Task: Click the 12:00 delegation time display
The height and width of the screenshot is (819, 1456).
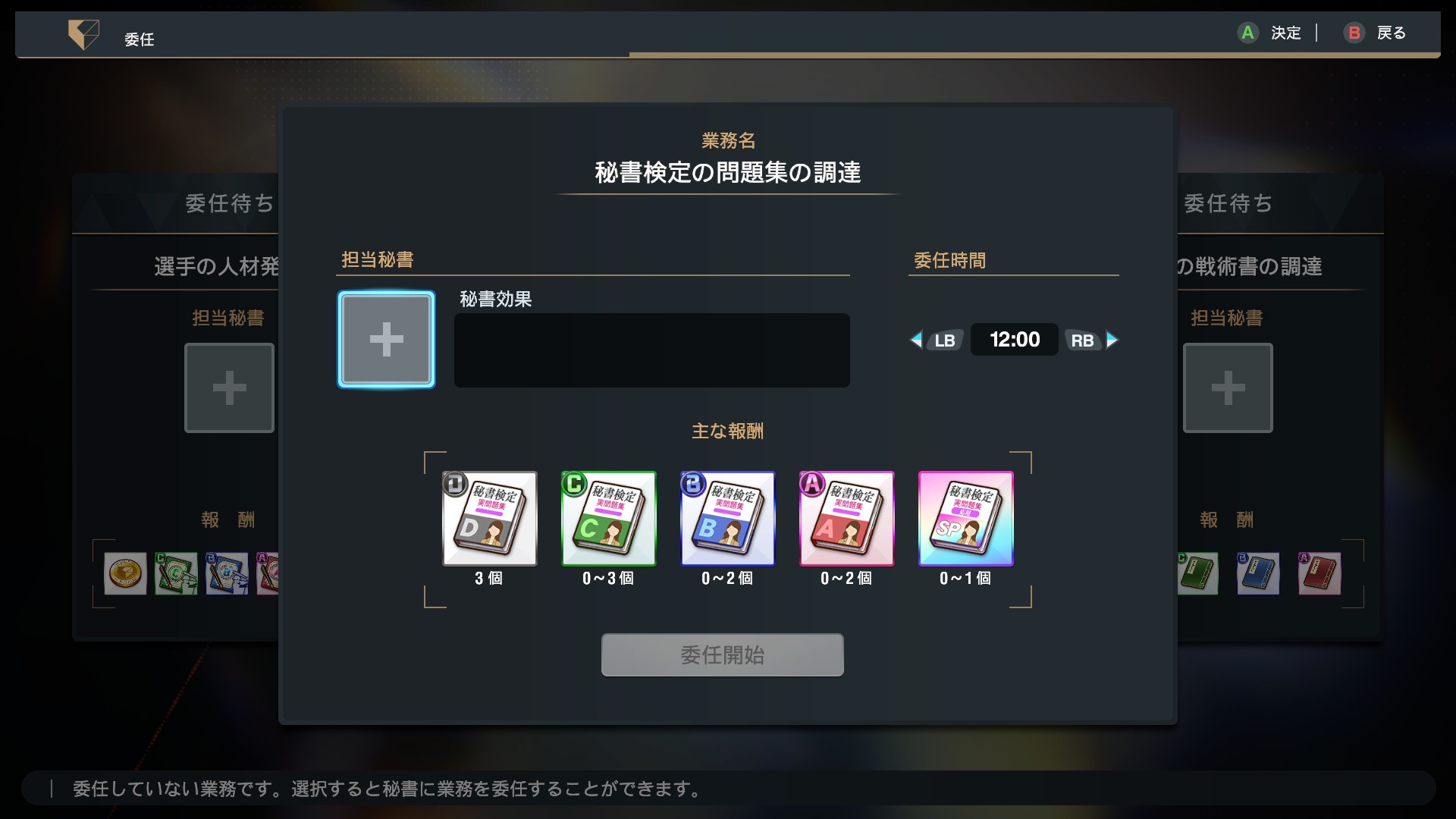Action: coord(1015,340)
